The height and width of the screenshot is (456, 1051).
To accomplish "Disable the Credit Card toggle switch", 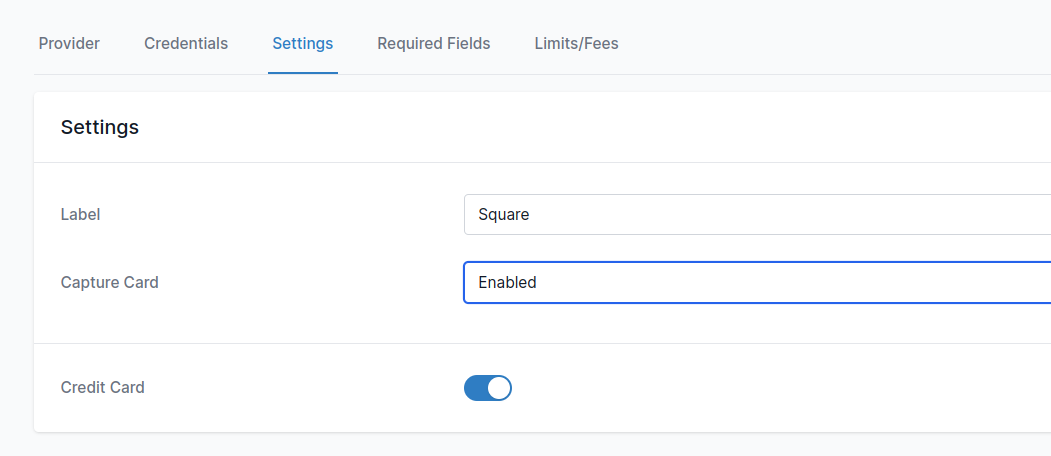I will point(487,388).
